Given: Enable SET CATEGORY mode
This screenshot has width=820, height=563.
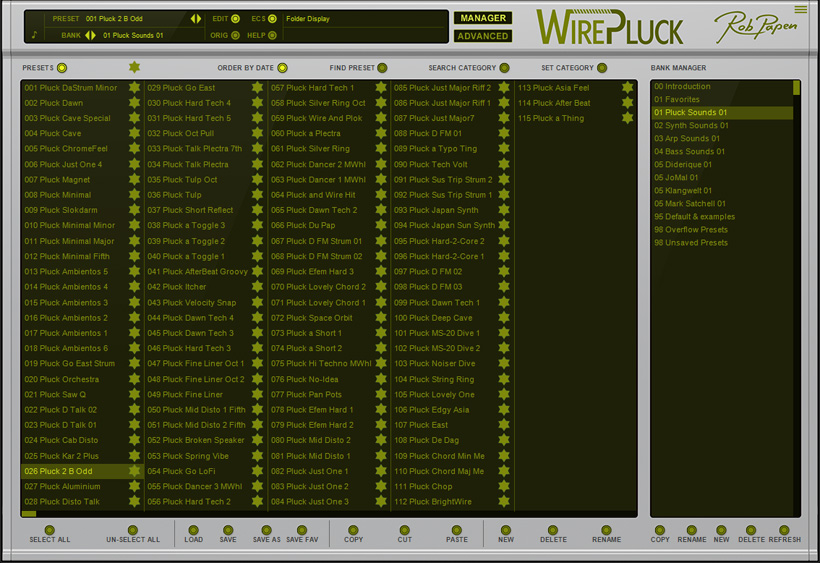Looking at the screenshot, I should 602,68.
